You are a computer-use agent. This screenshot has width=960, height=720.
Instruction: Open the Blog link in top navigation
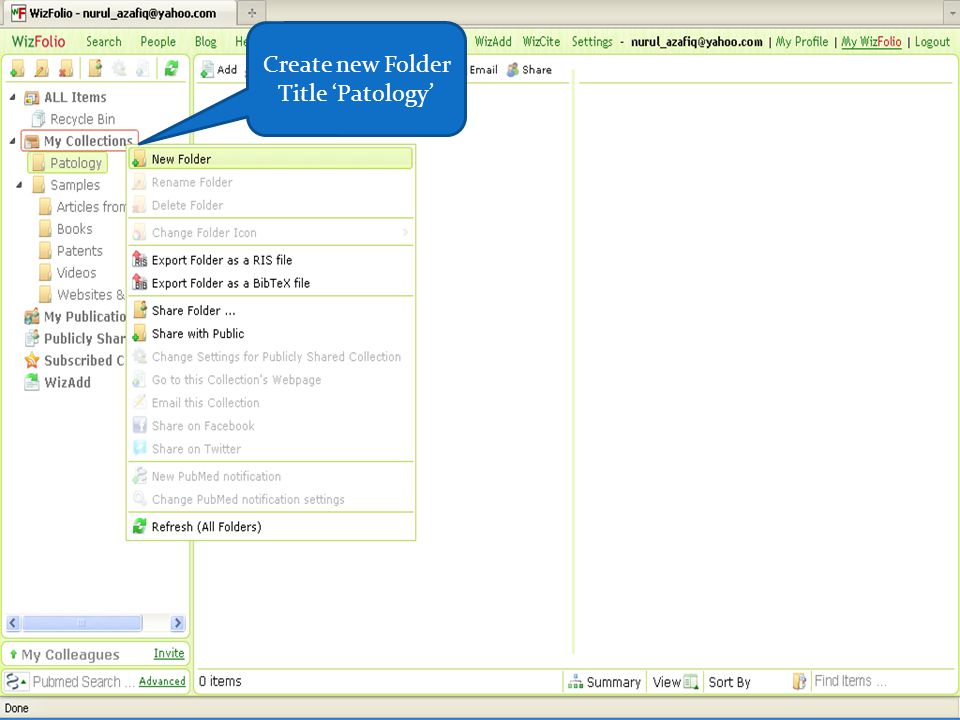pyautogui.click(x=206, y=42)
